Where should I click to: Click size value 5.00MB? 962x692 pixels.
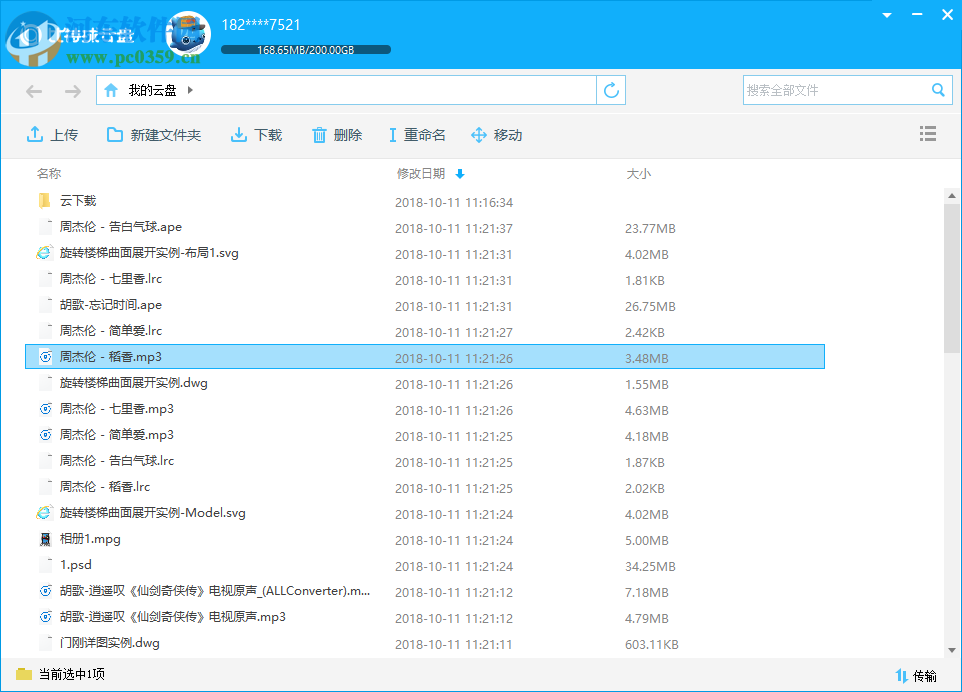coord(647,540)
